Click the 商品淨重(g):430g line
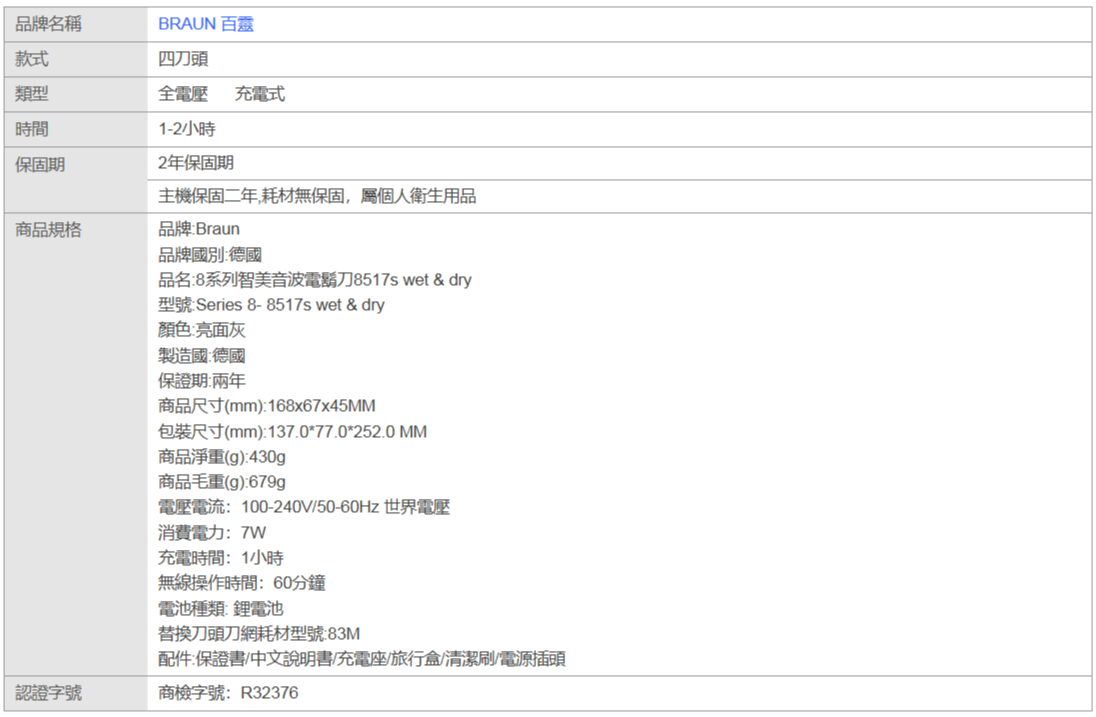This screenshot has width=1096, height=717. (x=222, y=457)
